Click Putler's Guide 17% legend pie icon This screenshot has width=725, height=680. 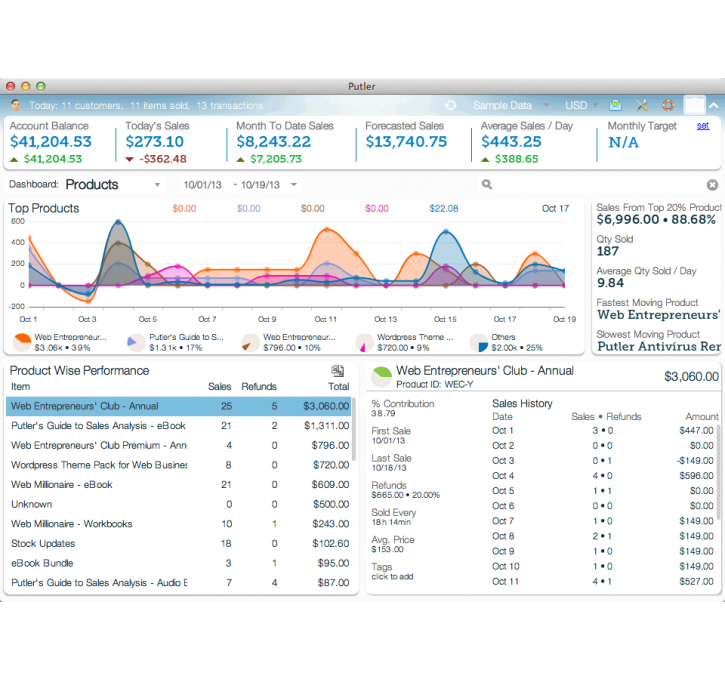click(x=136, y=342)
